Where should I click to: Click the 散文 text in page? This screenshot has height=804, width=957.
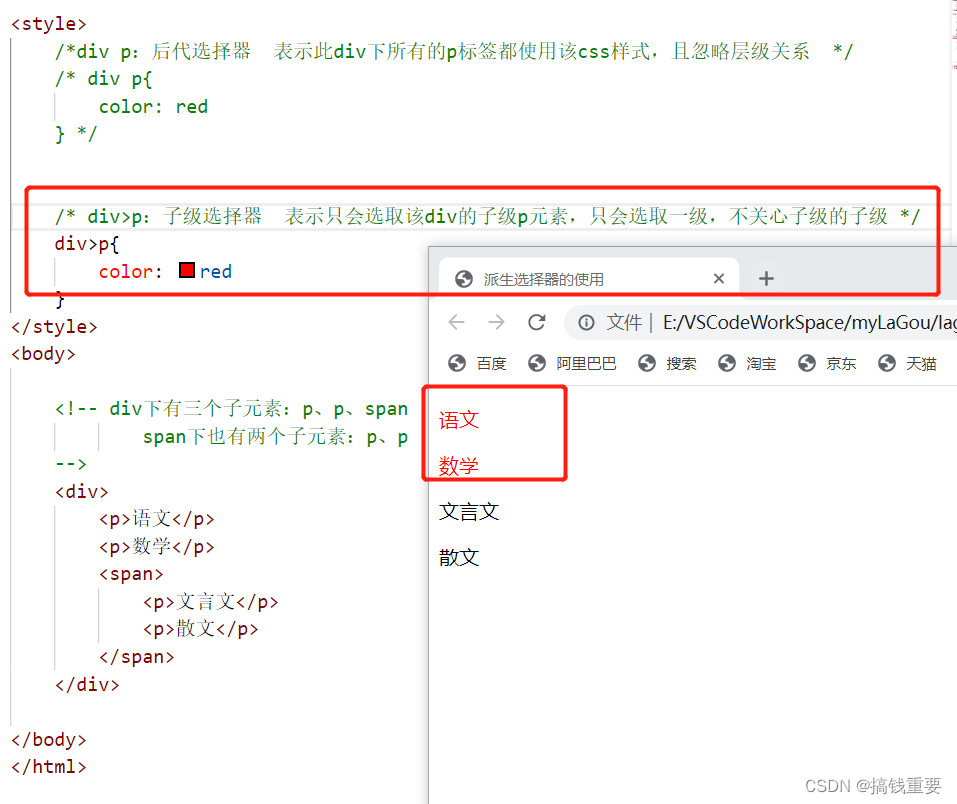459,557
